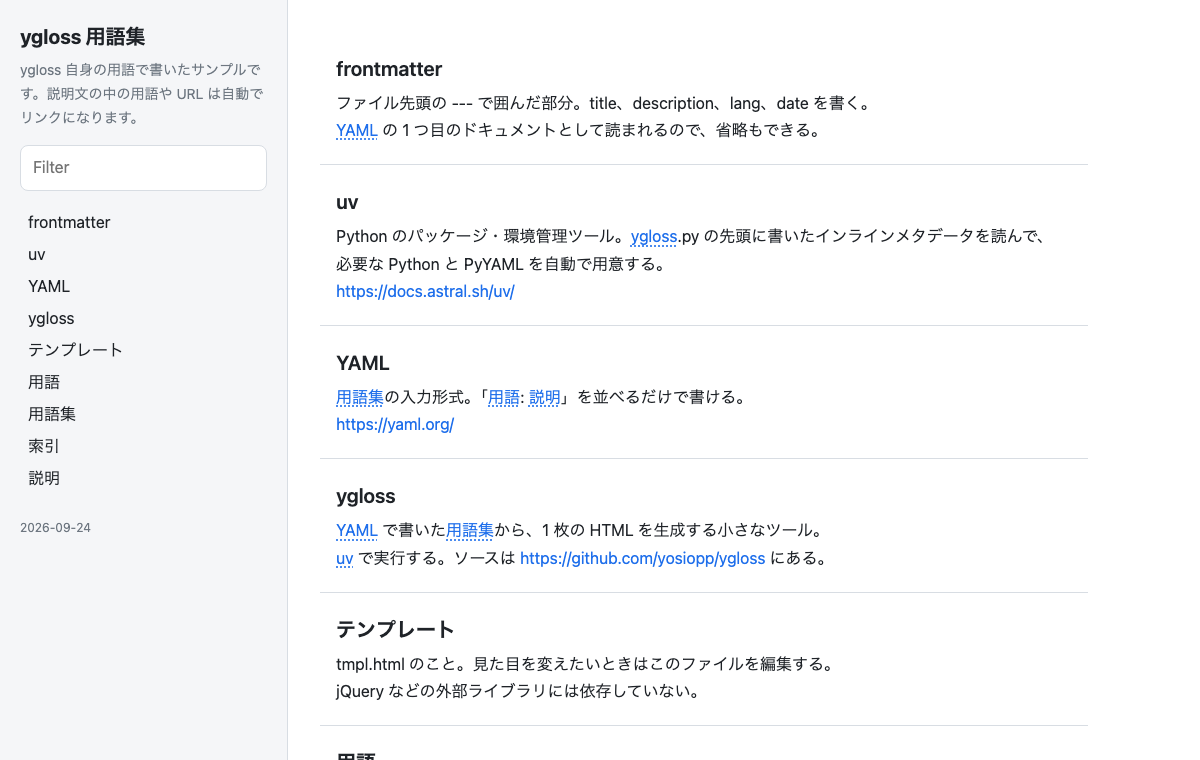
Task: Select 説明 in the sidebar list
Action: [44, 478]
